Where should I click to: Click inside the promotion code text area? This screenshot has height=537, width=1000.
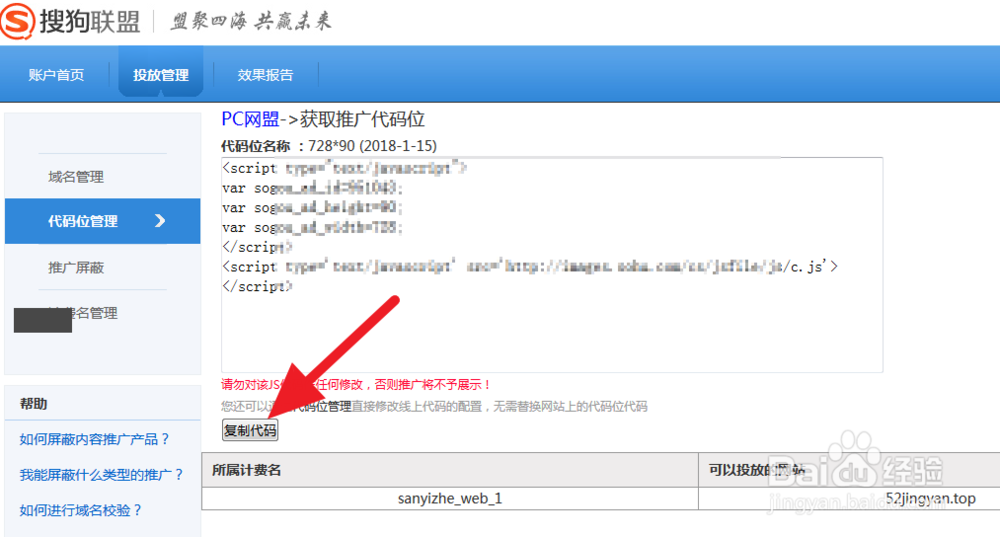pyautogui.click(x=552, y=265)
